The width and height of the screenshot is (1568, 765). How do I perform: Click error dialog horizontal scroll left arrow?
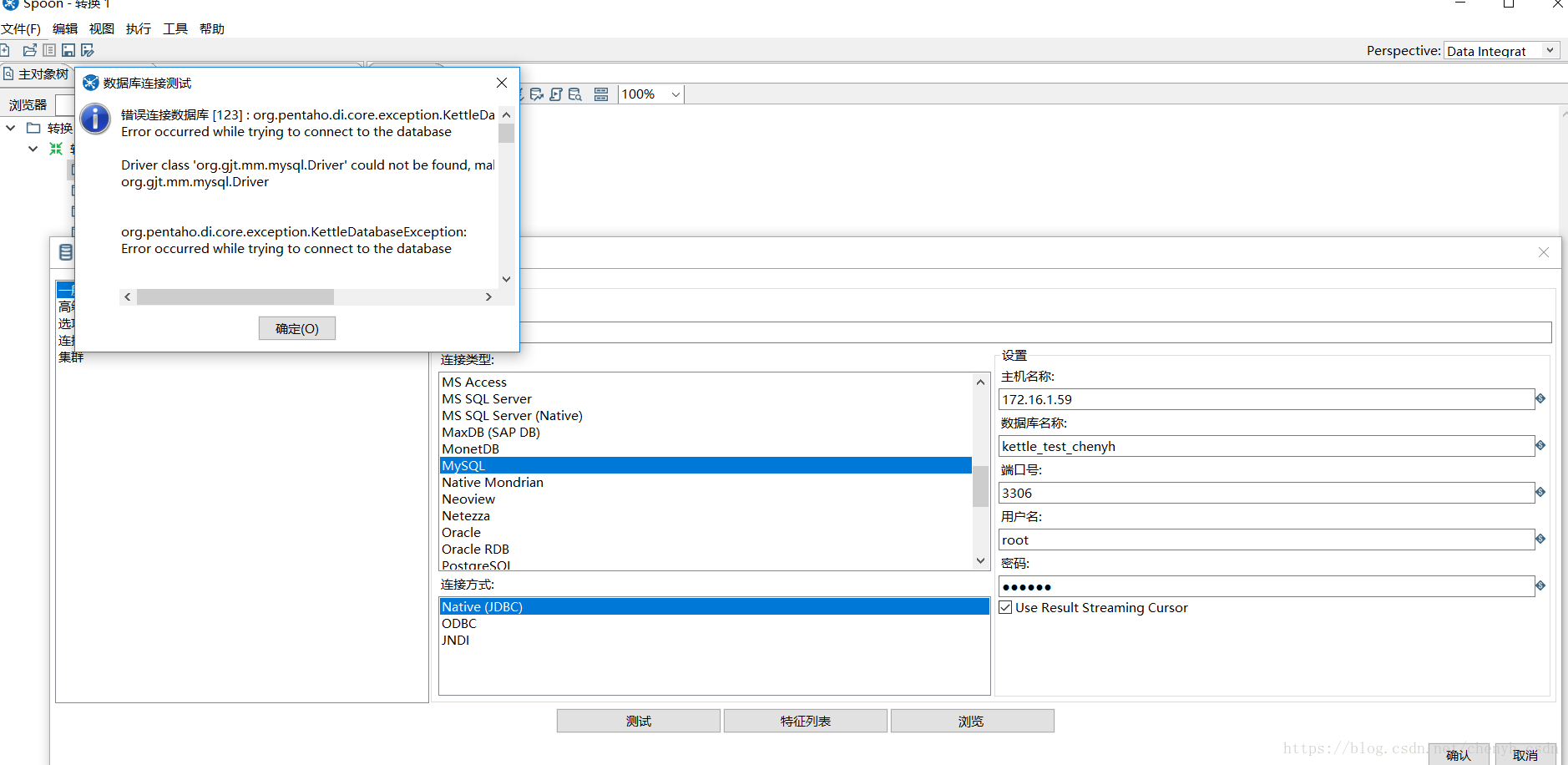tap(127, 296)
